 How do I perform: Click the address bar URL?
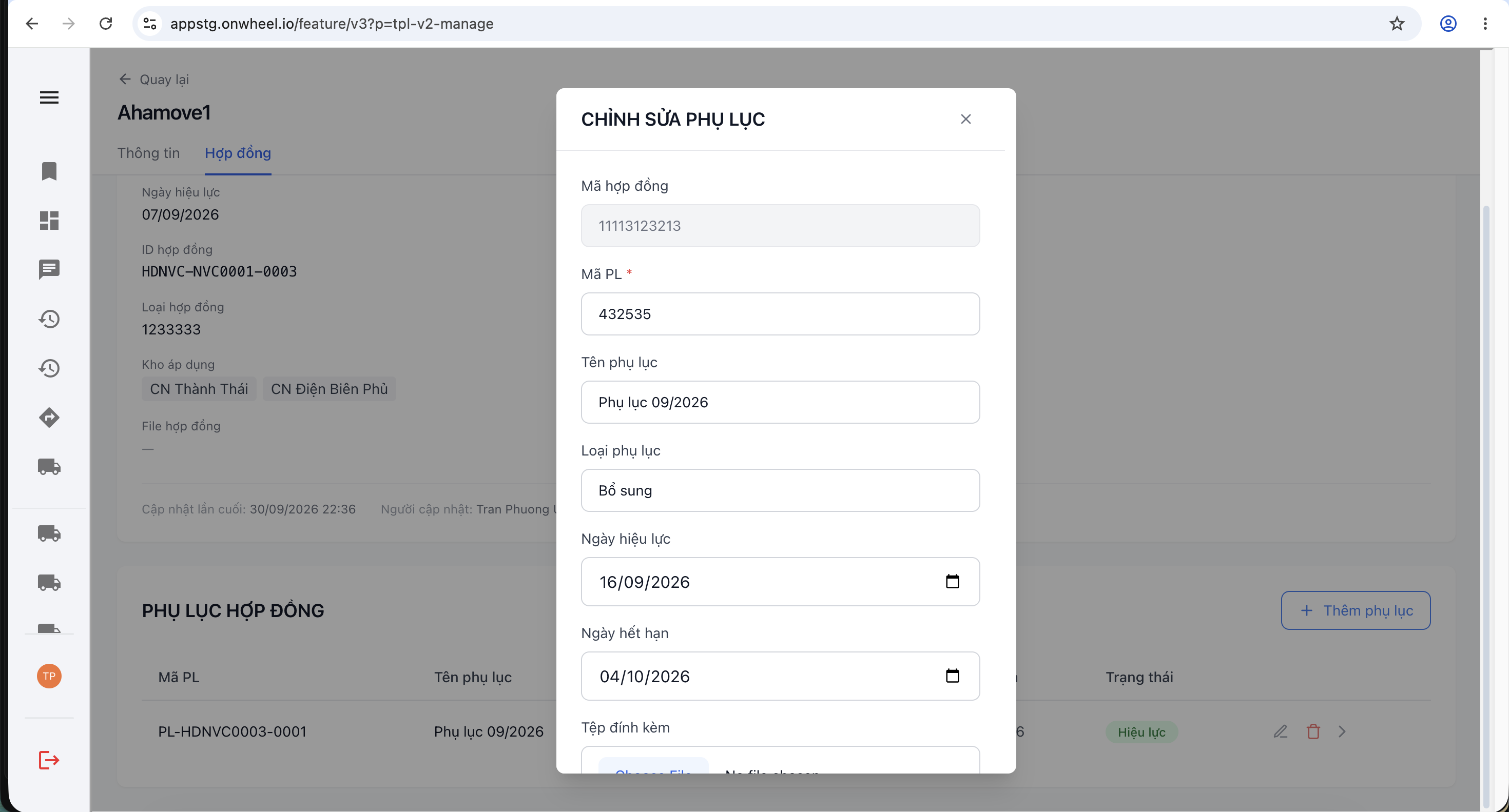coord(332,24)
